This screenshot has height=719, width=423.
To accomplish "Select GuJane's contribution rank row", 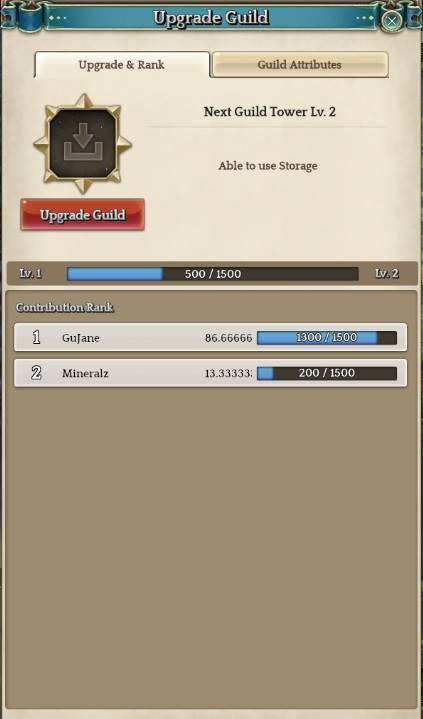I will point(211,337).
